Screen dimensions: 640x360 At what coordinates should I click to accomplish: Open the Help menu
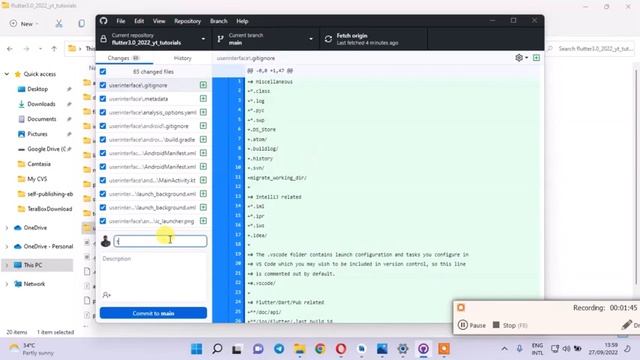tap(242, 21)
